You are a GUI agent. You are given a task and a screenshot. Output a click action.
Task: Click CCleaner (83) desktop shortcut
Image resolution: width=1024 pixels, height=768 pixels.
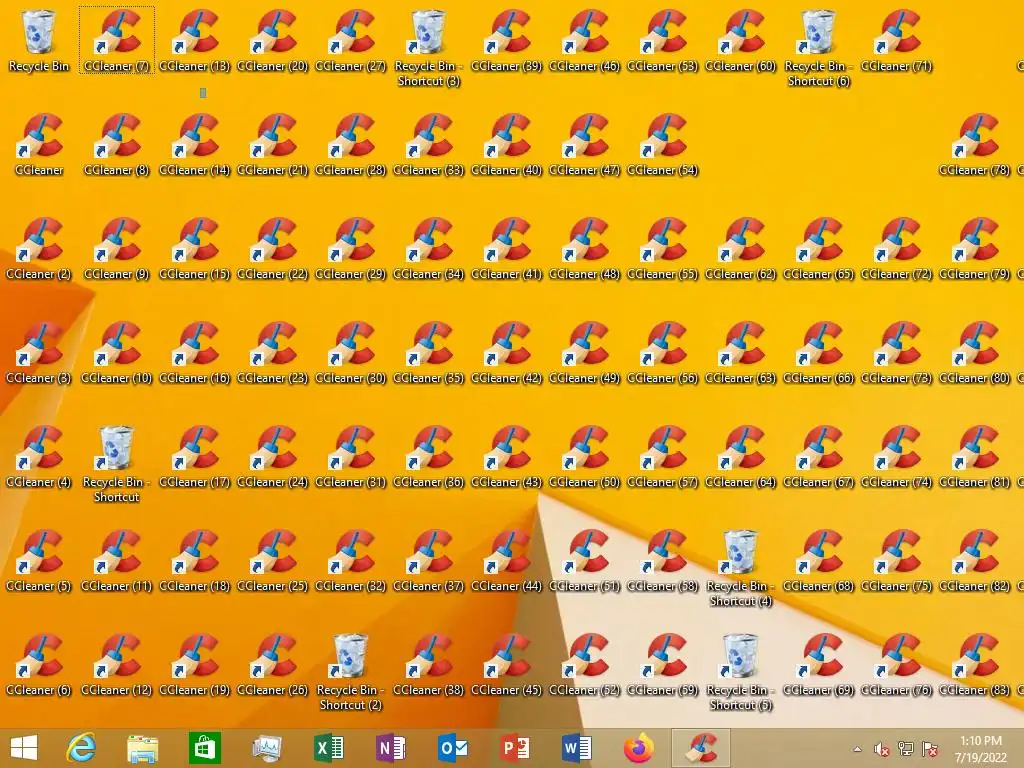pos(974,664)
